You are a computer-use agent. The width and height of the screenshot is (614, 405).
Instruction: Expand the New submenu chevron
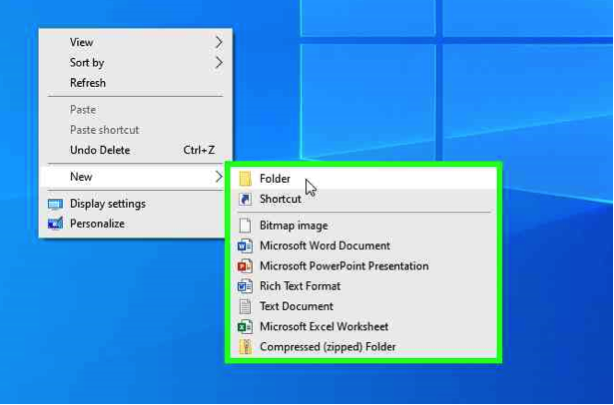point(219,177)
